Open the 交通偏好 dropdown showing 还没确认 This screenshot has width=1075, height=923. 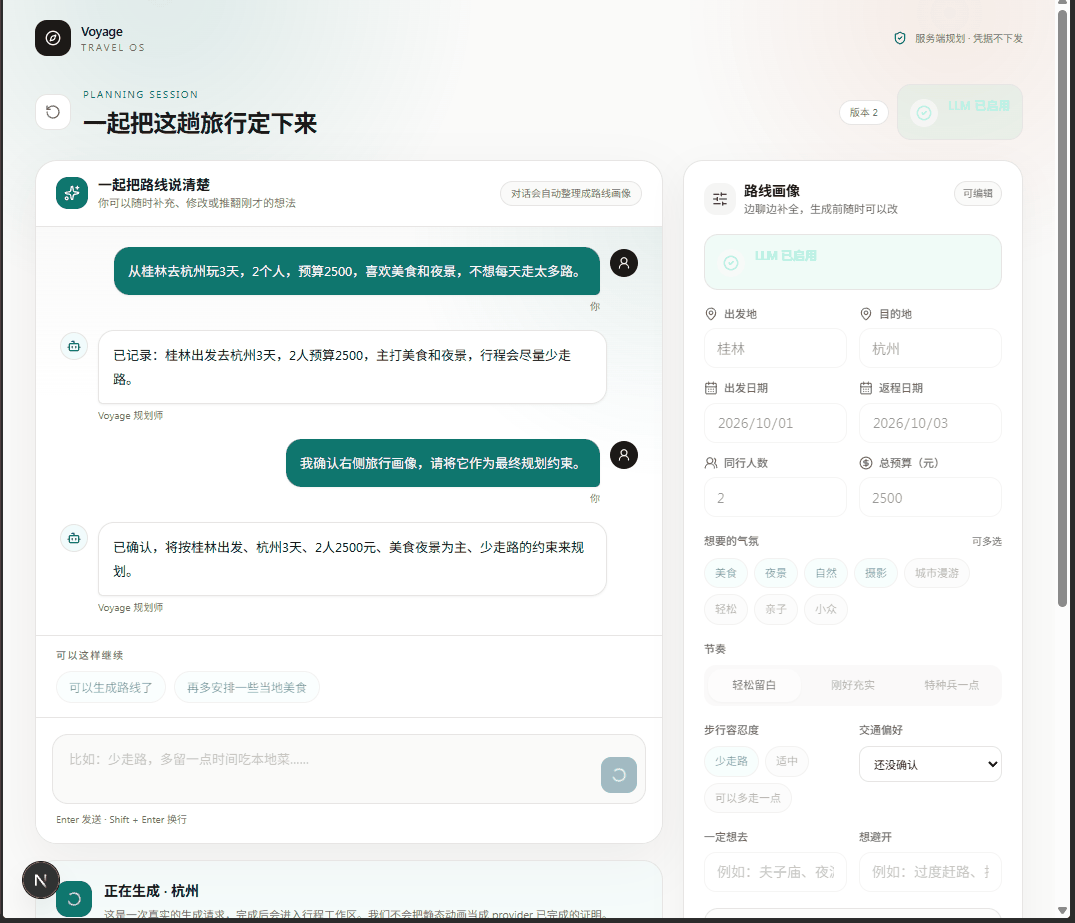pyautogui.click(x=930, y=764)
